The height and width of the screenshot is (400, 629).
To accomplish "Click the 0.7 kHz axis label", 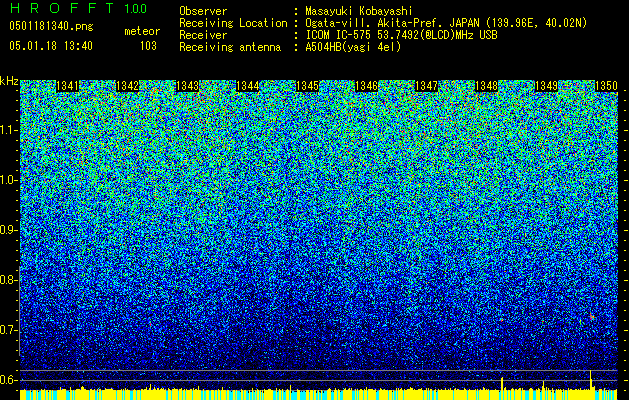I will (8, 330).
